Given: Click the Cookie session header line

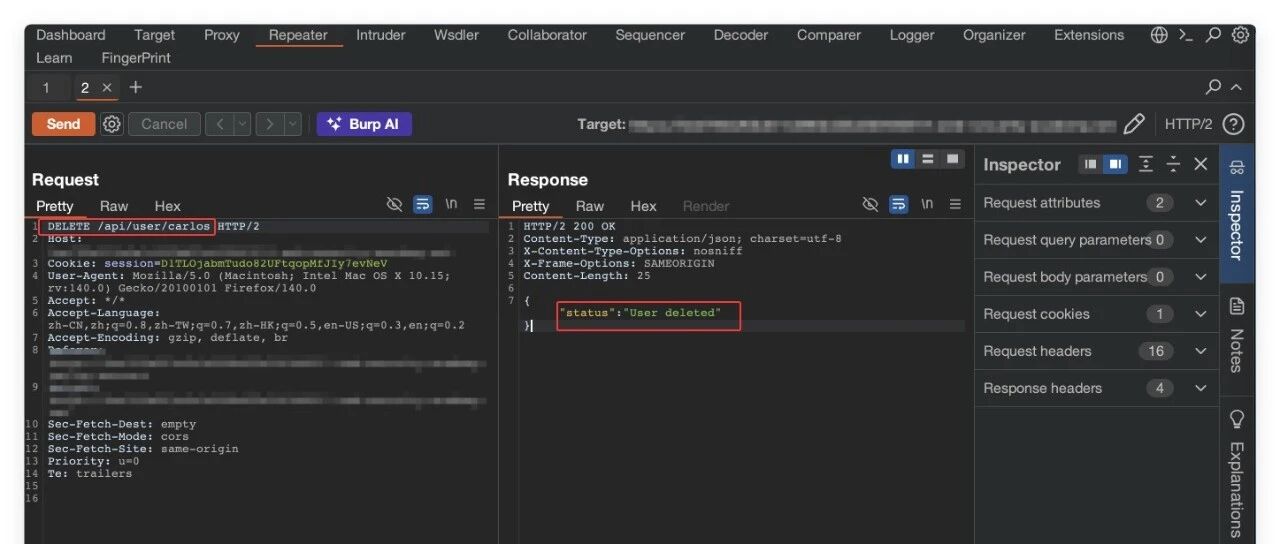Looking at the screenshot, I should pos(217,263).
